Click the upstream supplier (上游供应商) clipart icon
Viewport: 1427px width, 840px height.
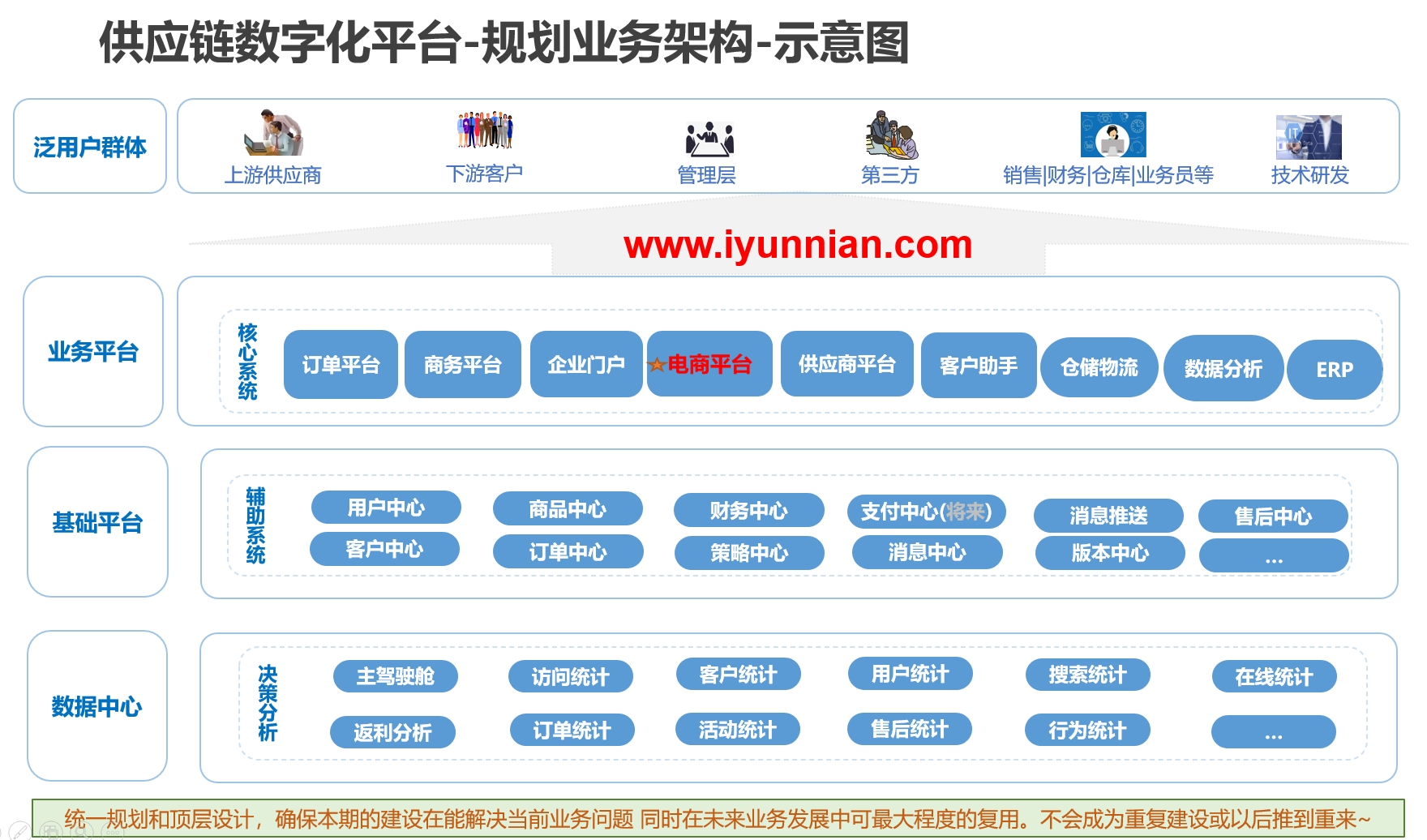tap(273, 132)
